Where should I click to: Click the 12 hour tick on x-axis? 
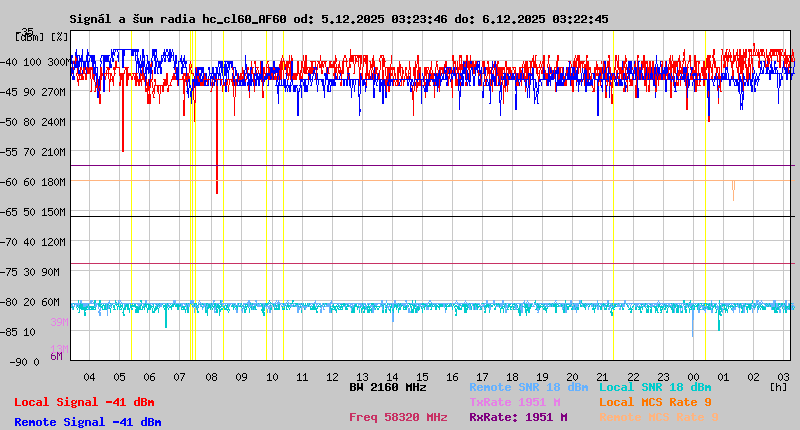332,376
